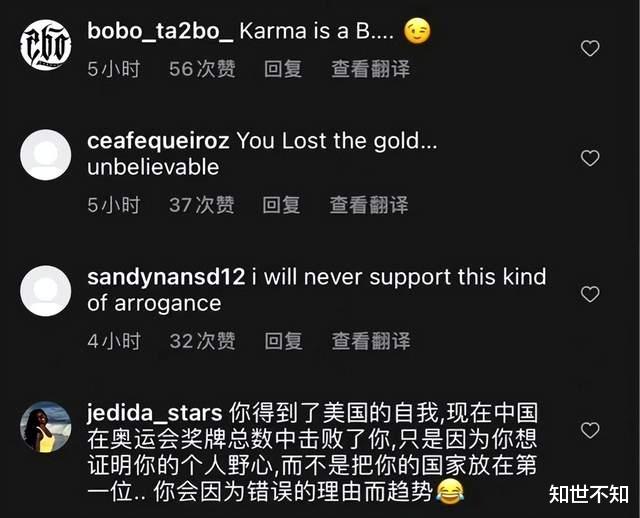Viewport: 640px width, 518px height.
Task: Tap the heart beside sandynansd12's comment
Action: click(590, 294)
